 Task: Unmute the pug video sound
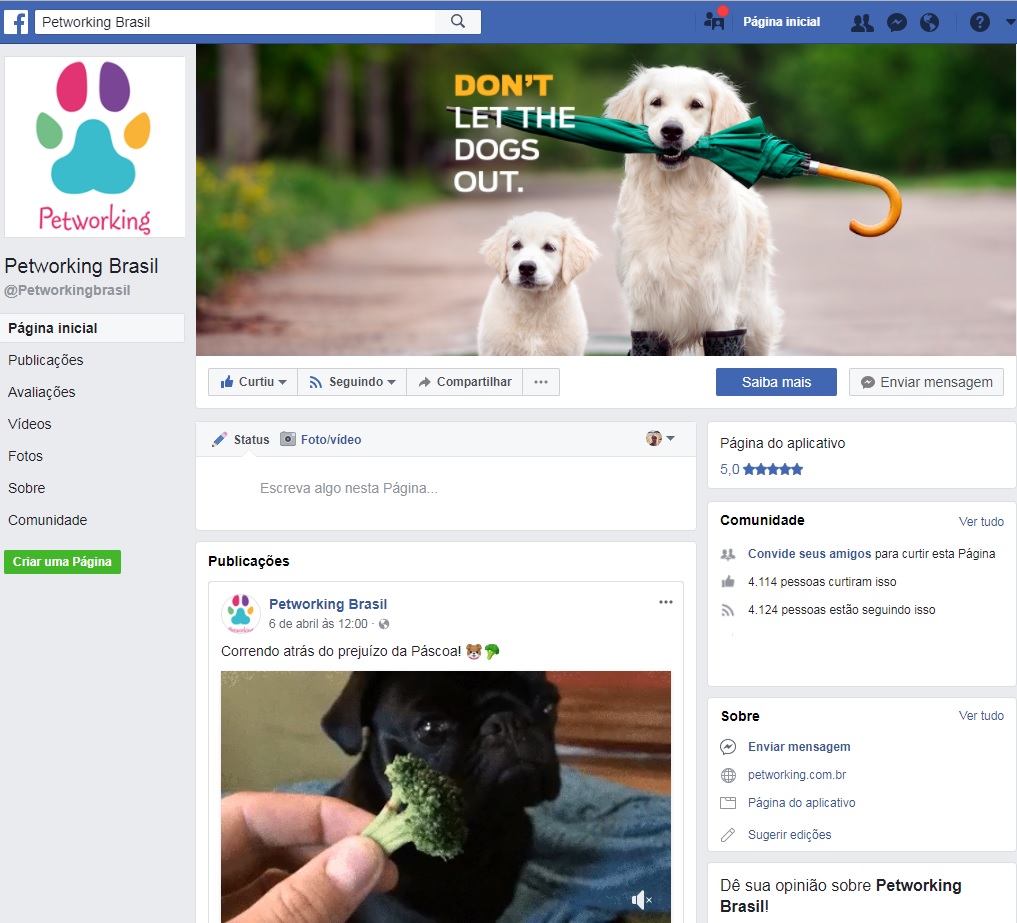(x=641, y=900)
